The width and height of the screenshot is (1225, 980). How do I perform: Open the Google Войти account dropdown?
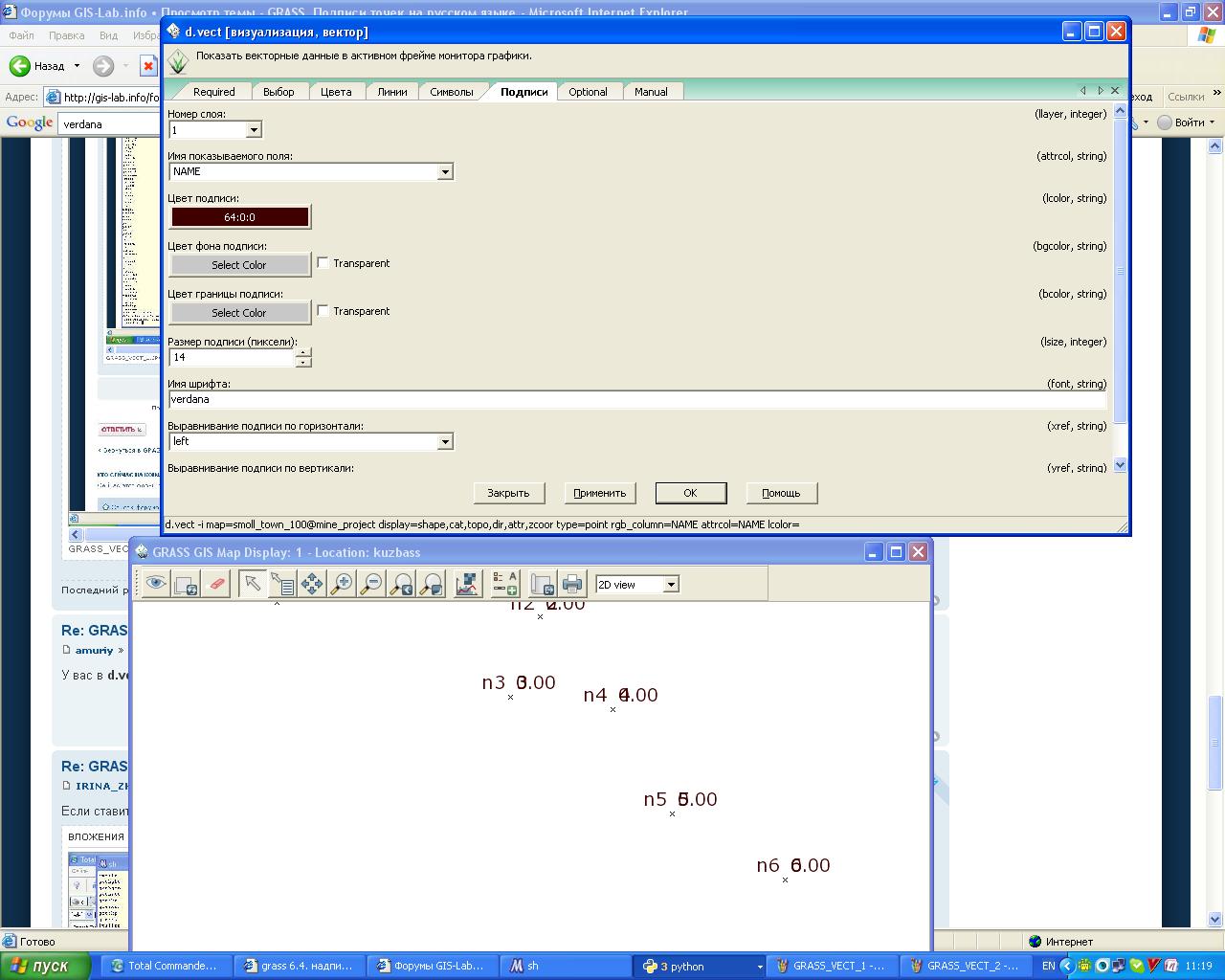1212,122
